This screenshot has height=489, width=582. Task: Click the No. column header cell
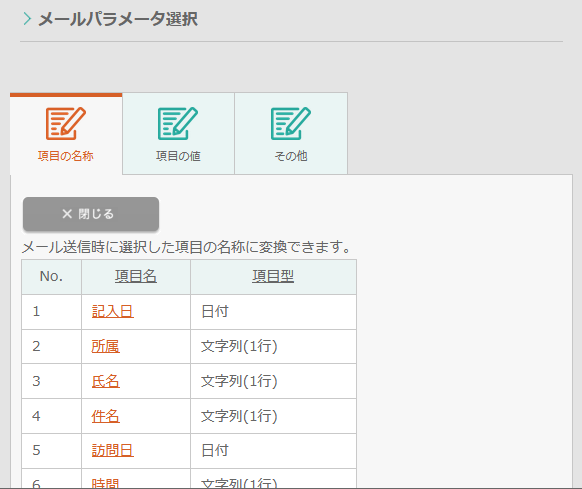(52, 277)
